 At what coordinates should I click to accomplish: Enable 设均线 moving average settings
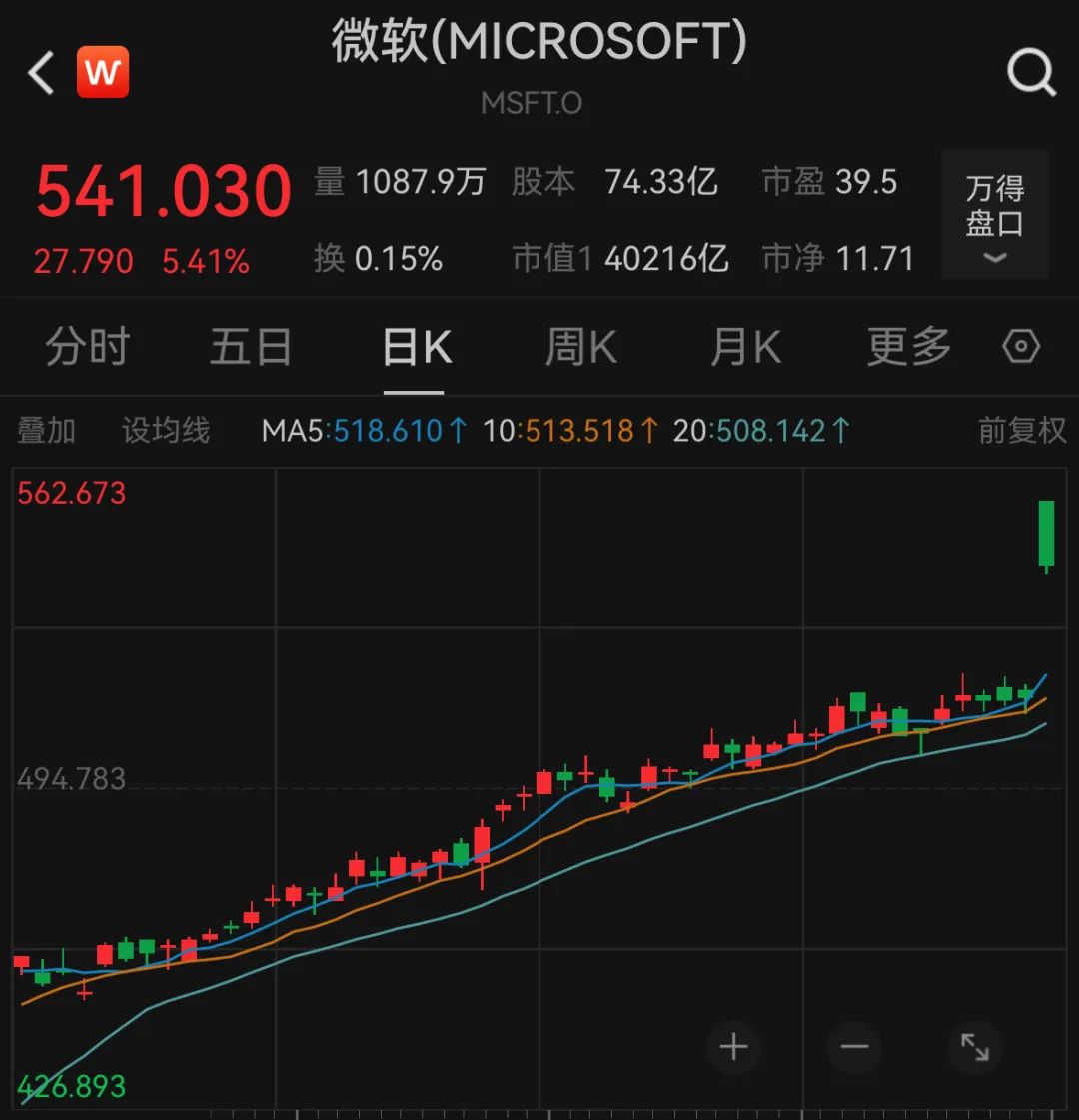coord(165,430)
